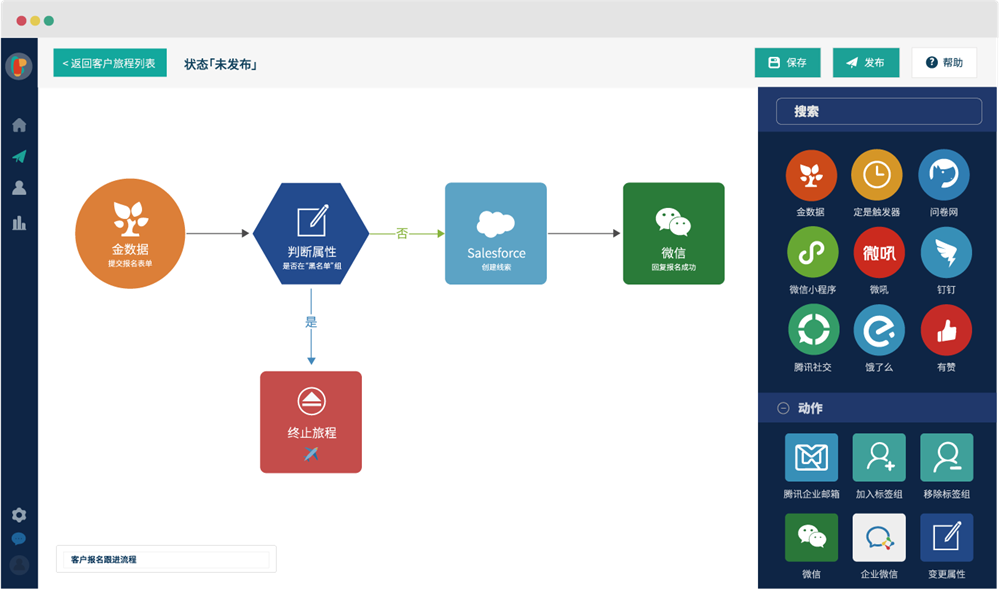Select the 金数据 trigger icon in the panel

click(810, 175)
